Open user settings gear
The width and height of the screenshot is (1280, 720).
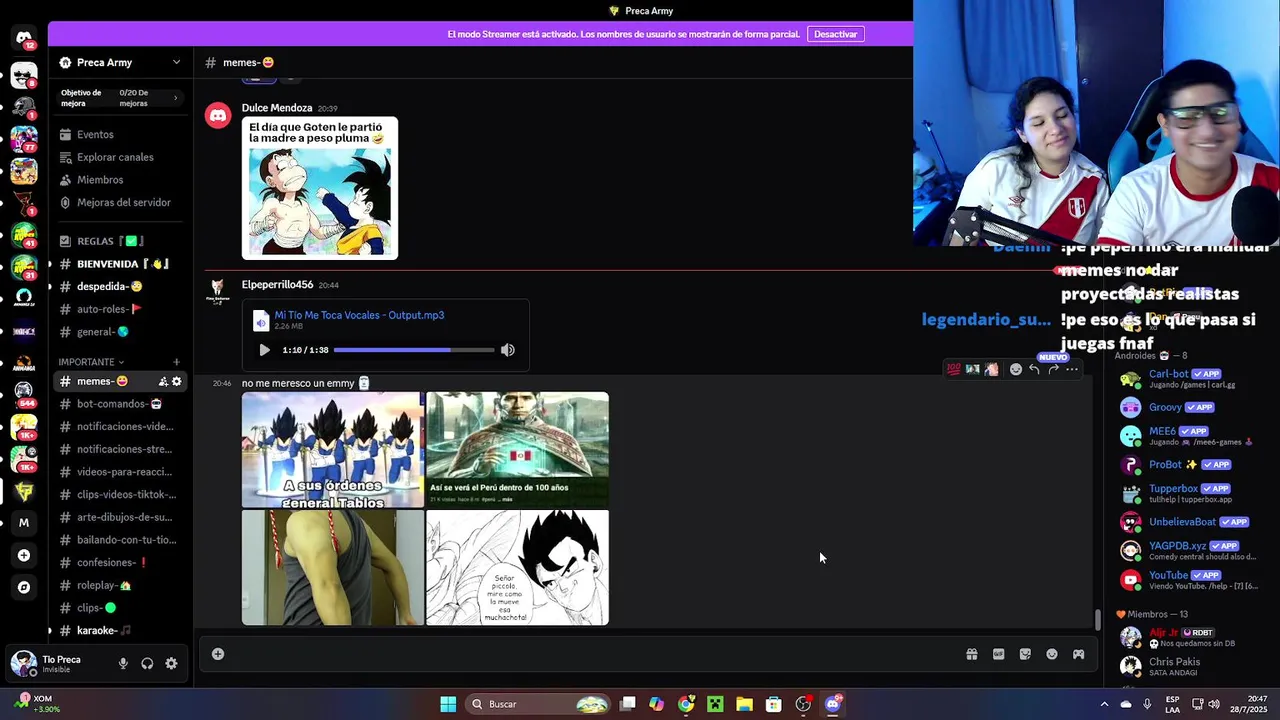[171, 663]
